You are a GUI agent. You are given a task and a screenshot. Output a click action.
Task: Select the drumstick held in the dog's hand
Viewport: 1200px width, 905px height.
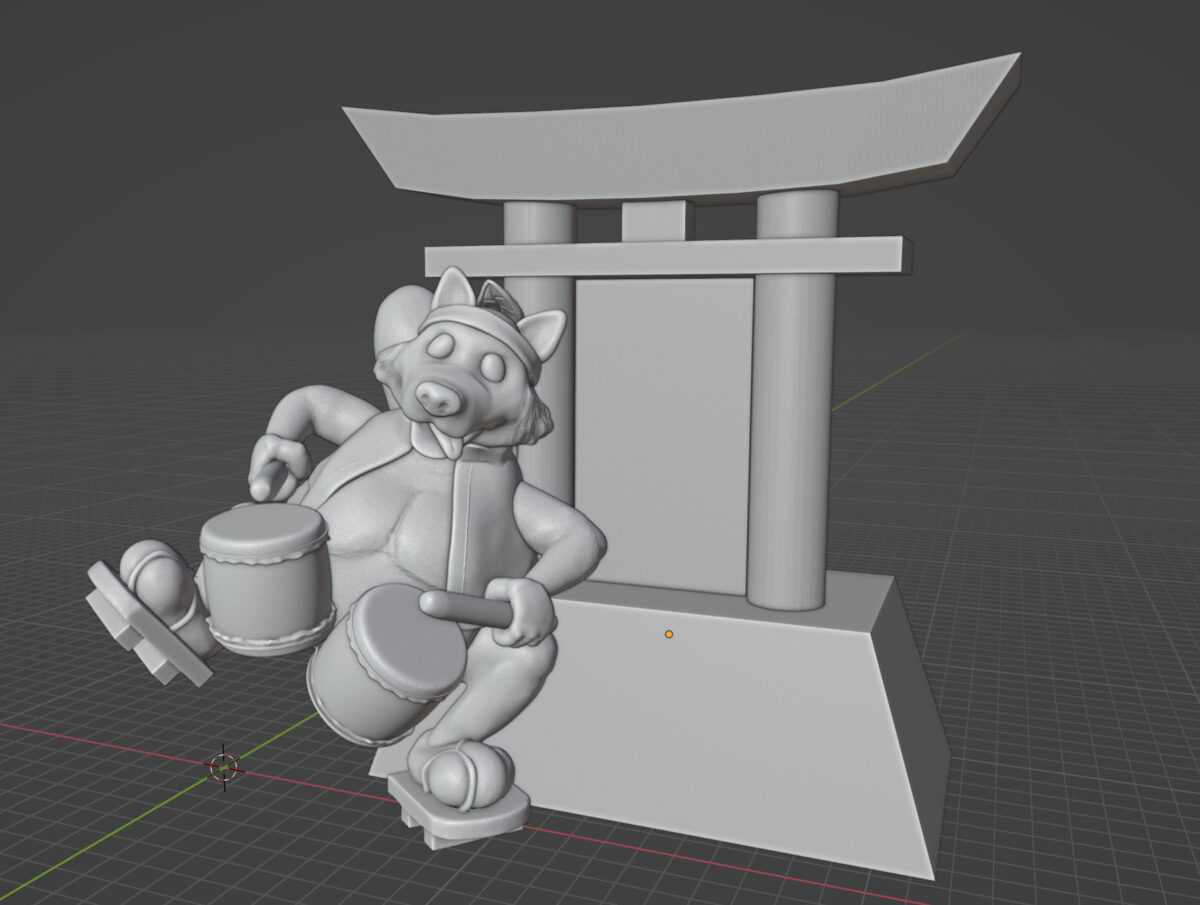(x=467, y=607)
